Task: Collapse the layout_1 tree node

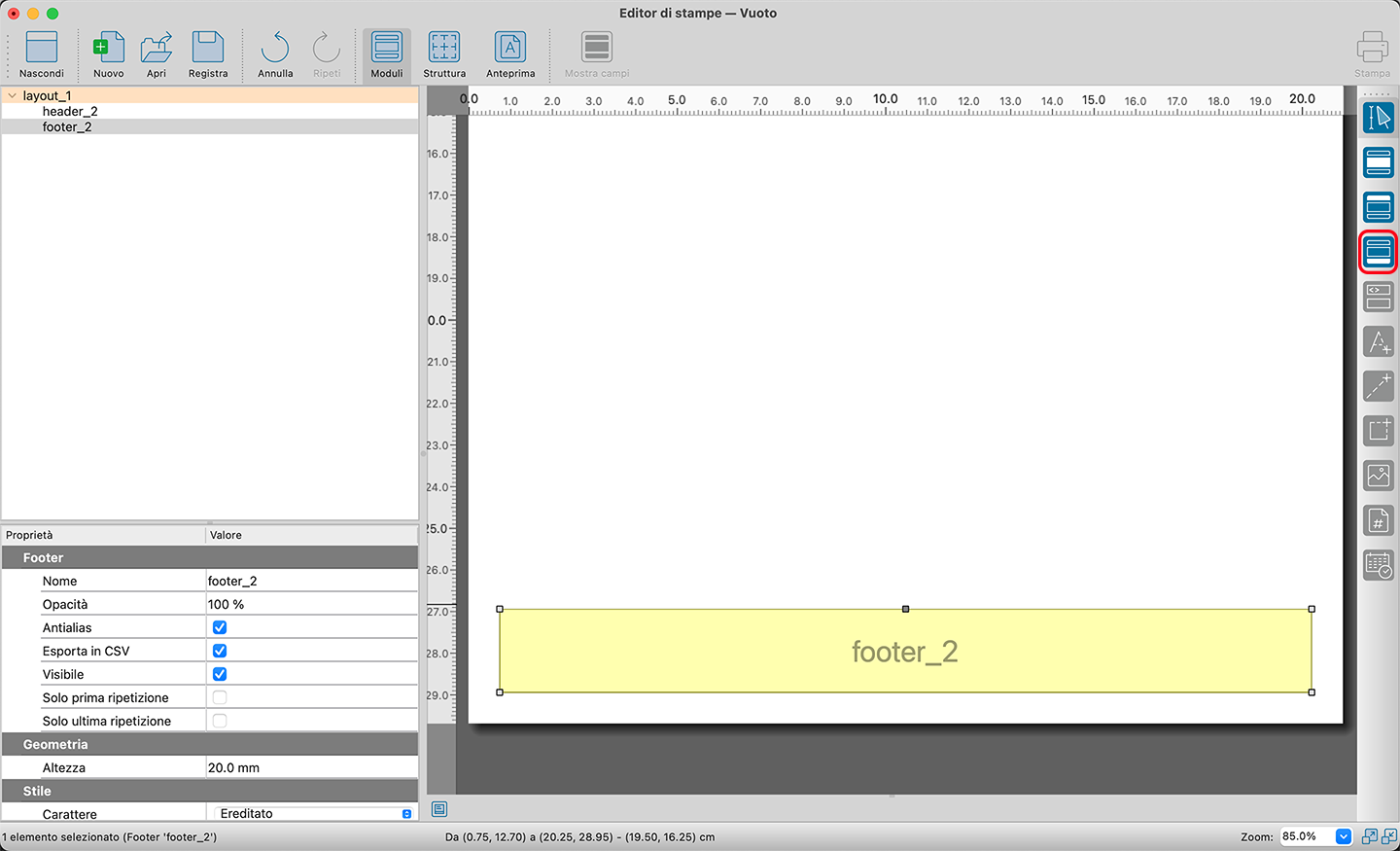Action: click(12, 95)
